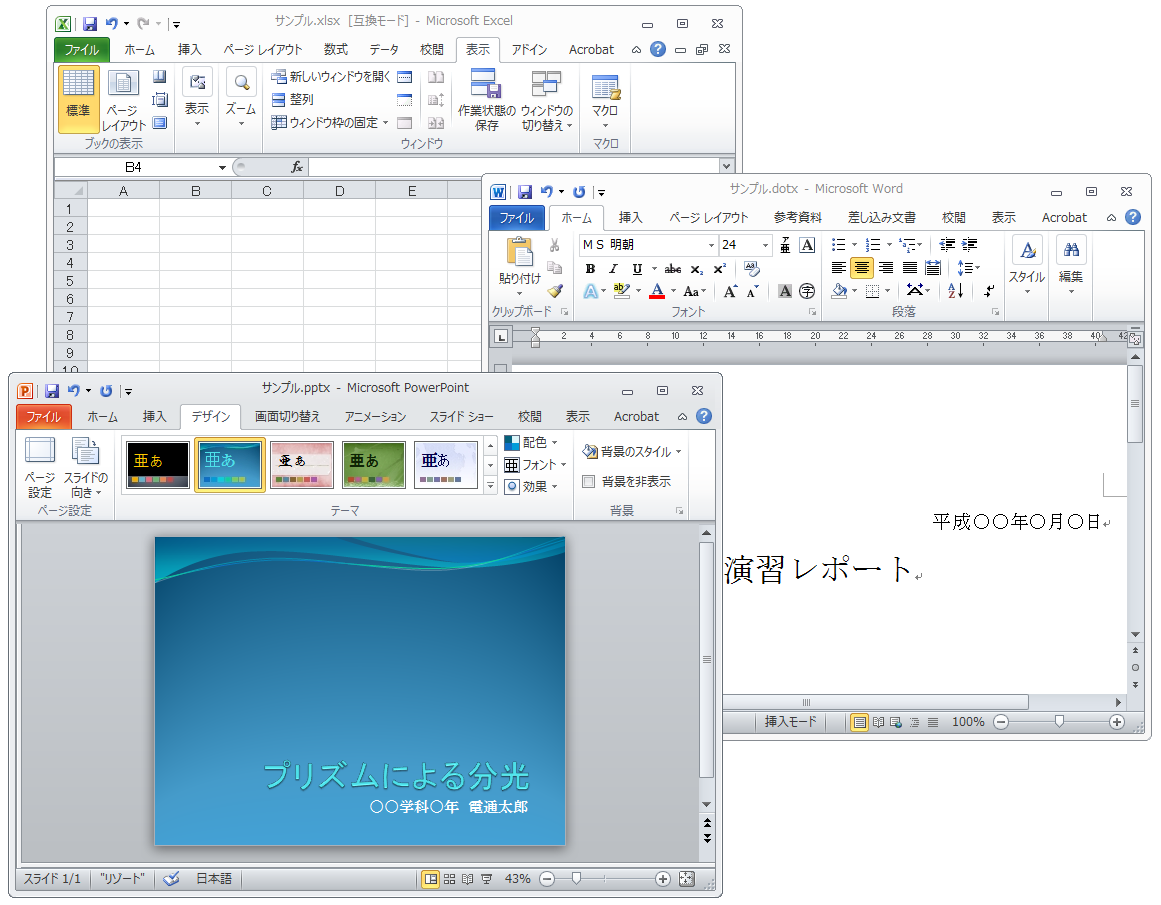Viewport: 1161px width, 905px height.
Task: Open Background Styles (背景のスタイル) dropdown
Action: coord(632,451)
